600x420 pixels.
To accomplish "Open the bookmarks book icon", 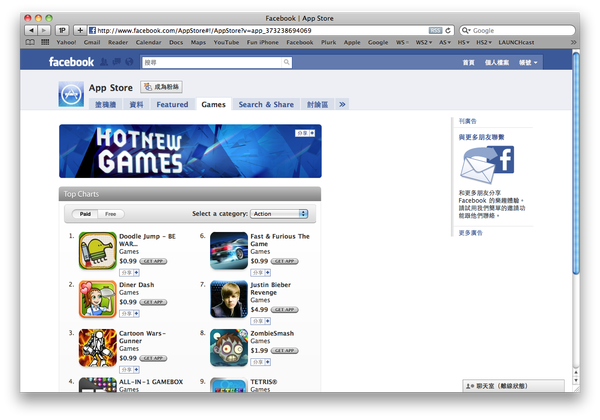I will (30, 42).
